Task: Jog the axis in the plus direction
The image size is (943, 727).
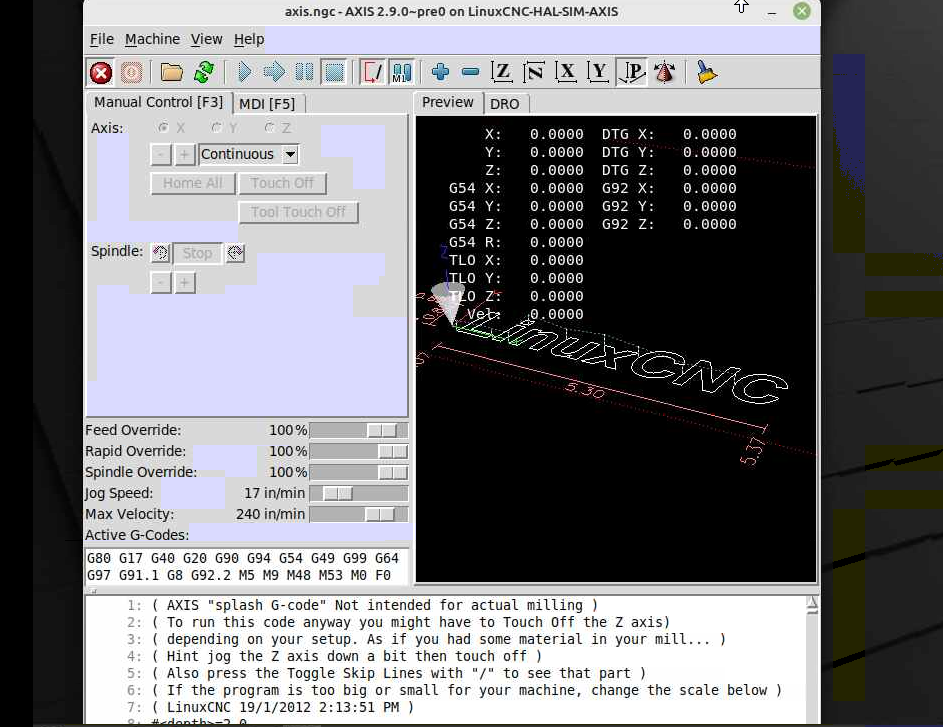Action: [x=185, y=155]
